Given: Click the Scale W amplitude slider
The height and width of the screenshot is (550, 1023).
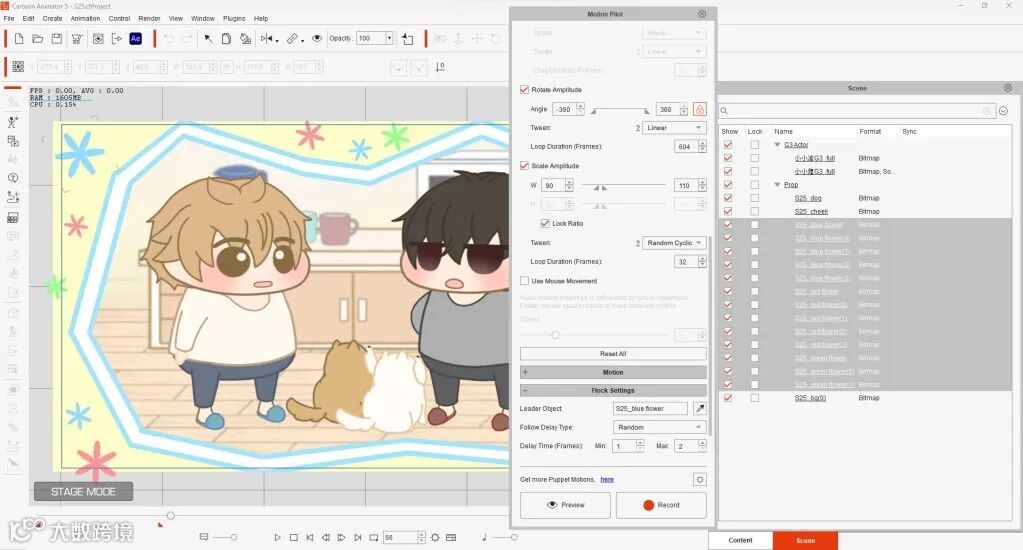Looking at the screenshot, I should 624,187.
